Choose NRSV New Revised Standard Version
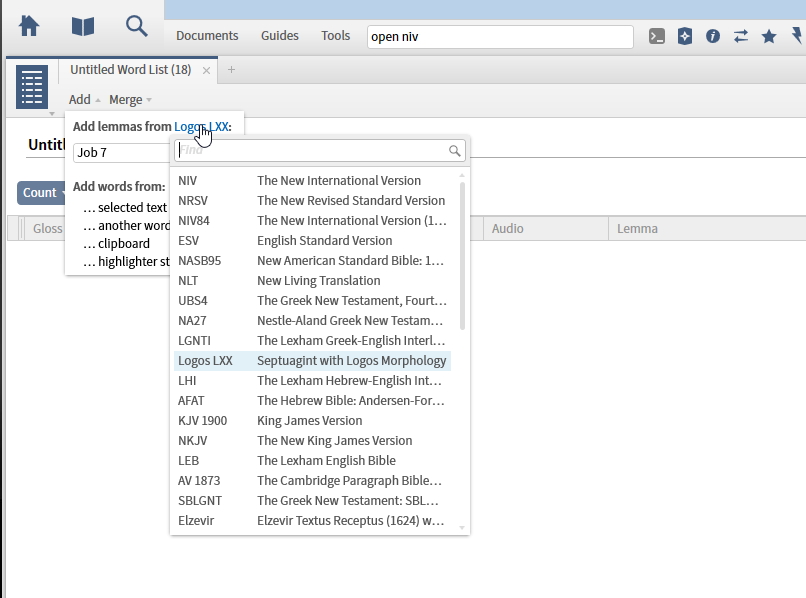 click(313, 201)
